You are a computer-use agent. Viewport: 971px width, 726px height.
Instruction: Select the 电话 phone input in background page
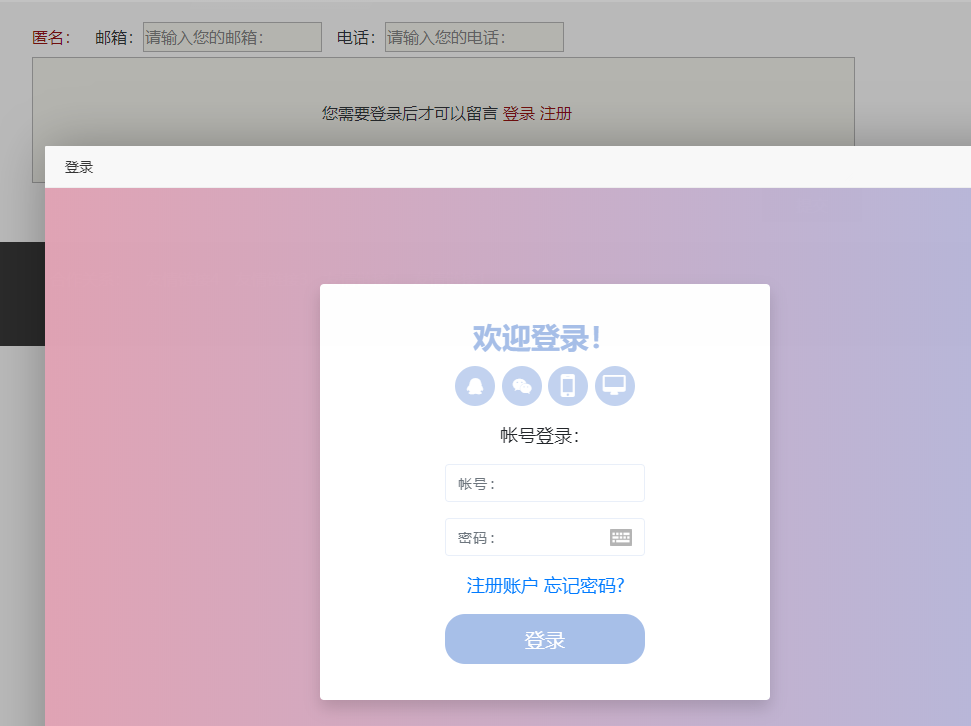point(474,37)
